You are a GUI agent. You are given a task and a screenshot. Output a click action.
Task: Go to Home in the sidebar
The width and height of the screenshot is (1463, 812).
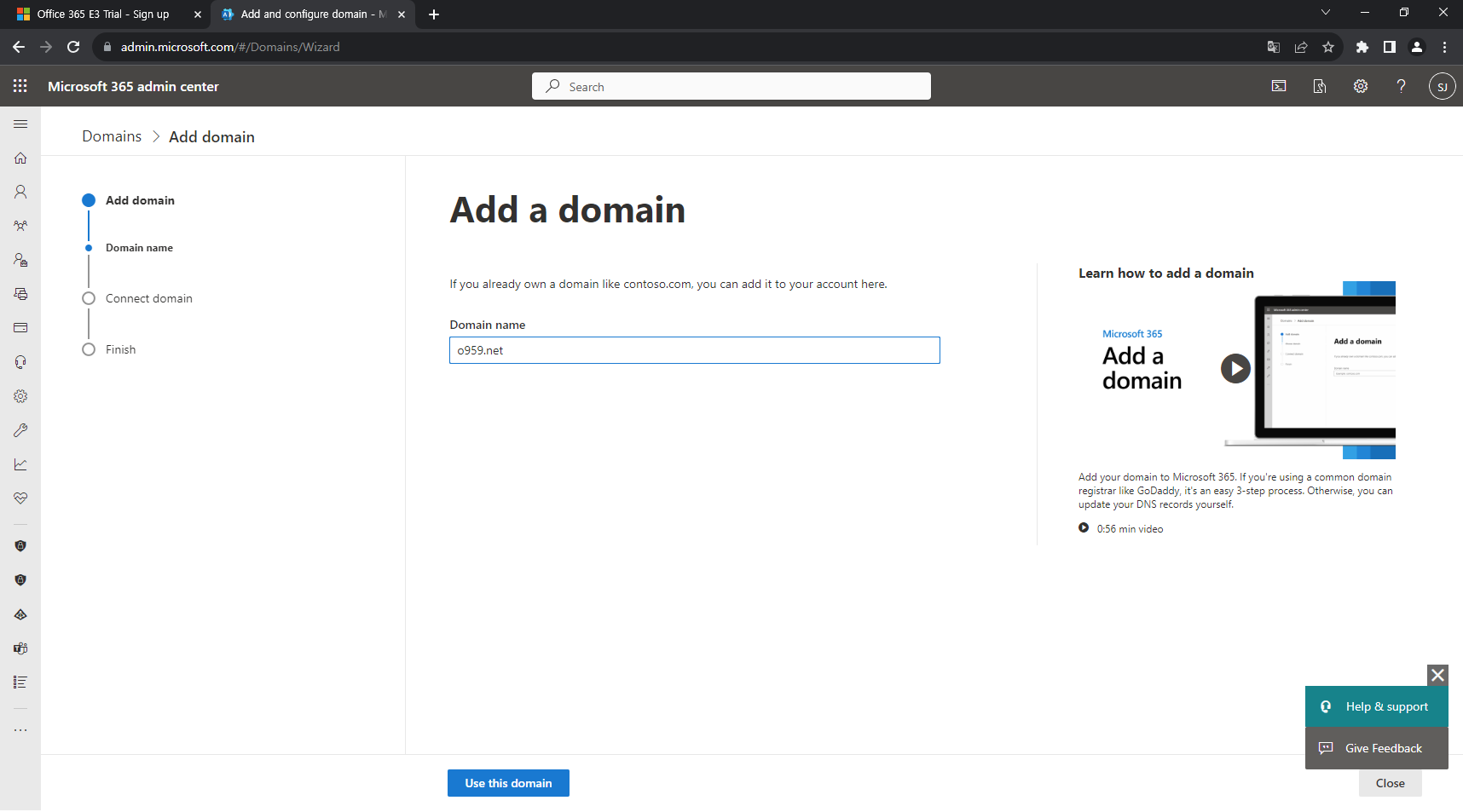pyautogui.click(x=20, y=158)
